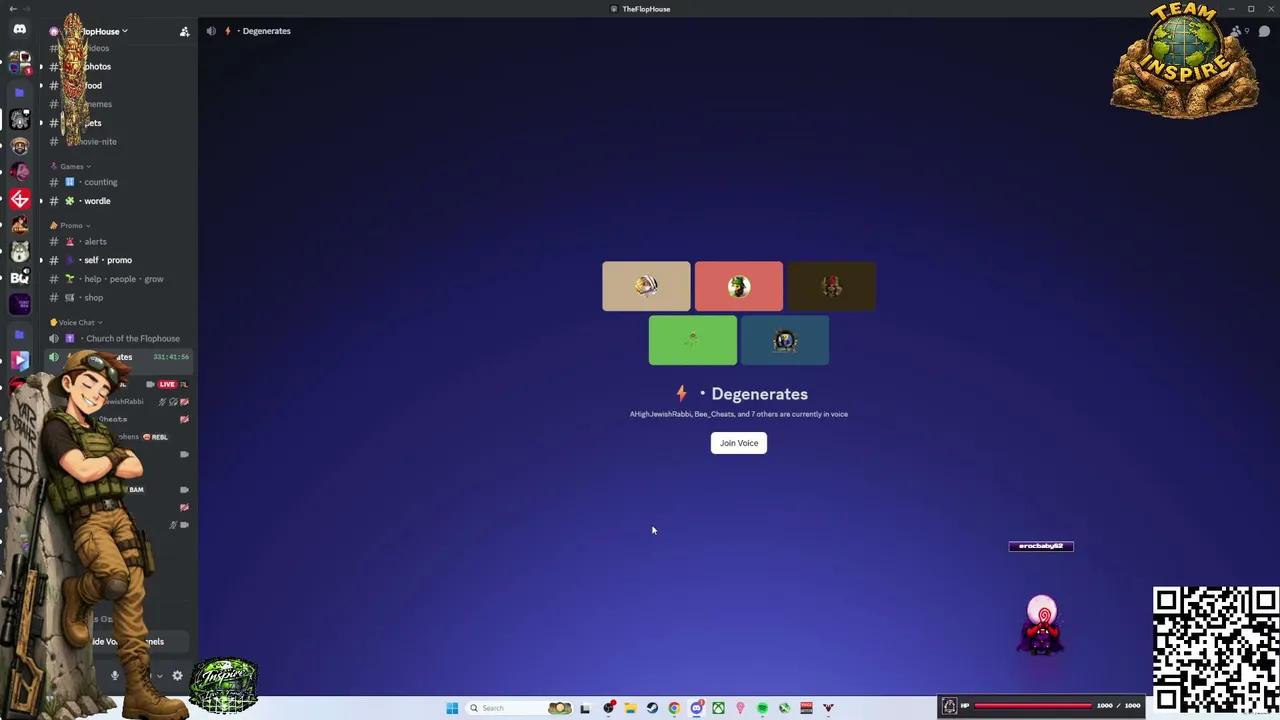Open the alerts channel
This screenshot has height=720, width=1280.
coord(95,242)
